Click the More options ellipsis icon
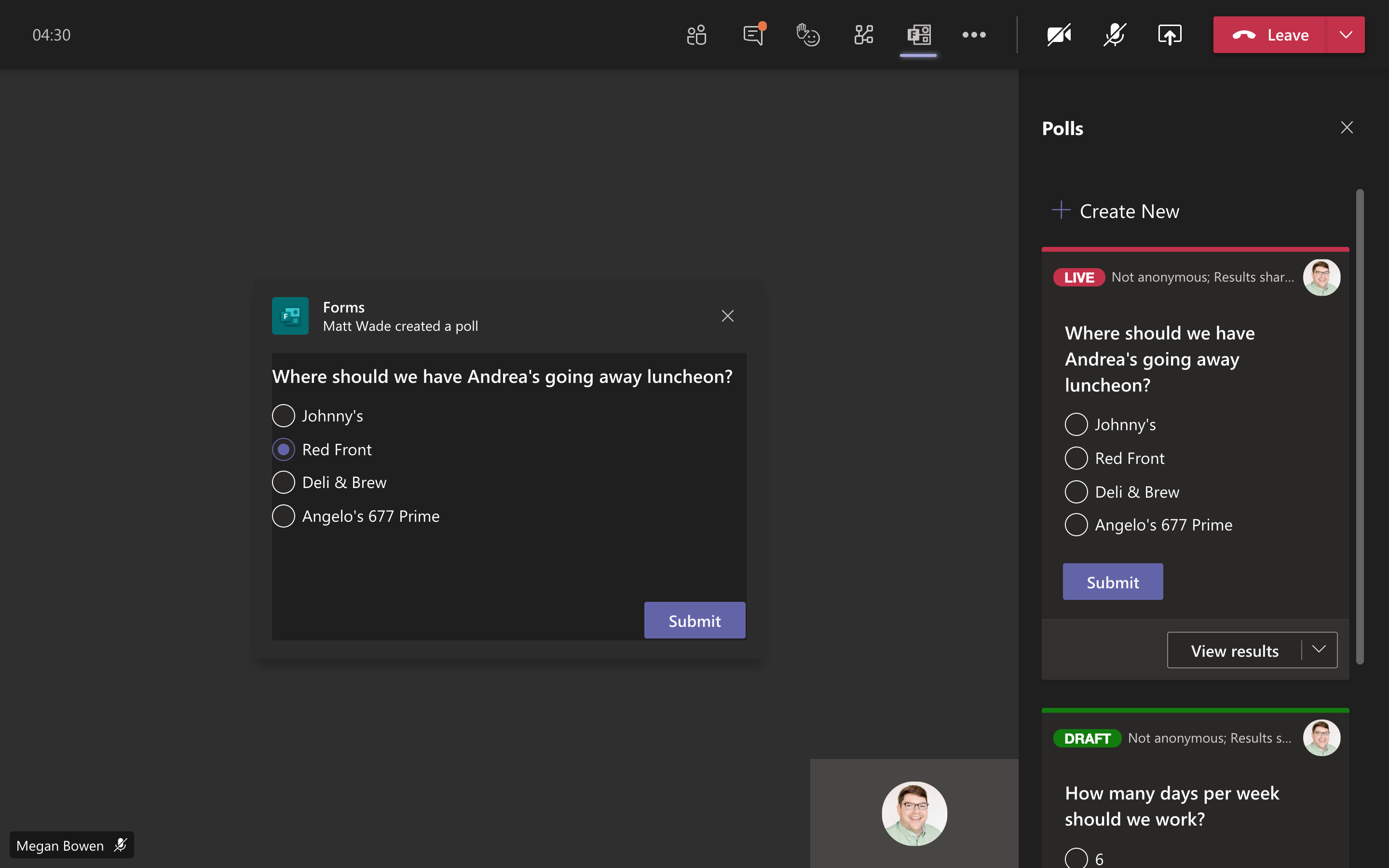1389x868 pixels. [x=974, y=35]
